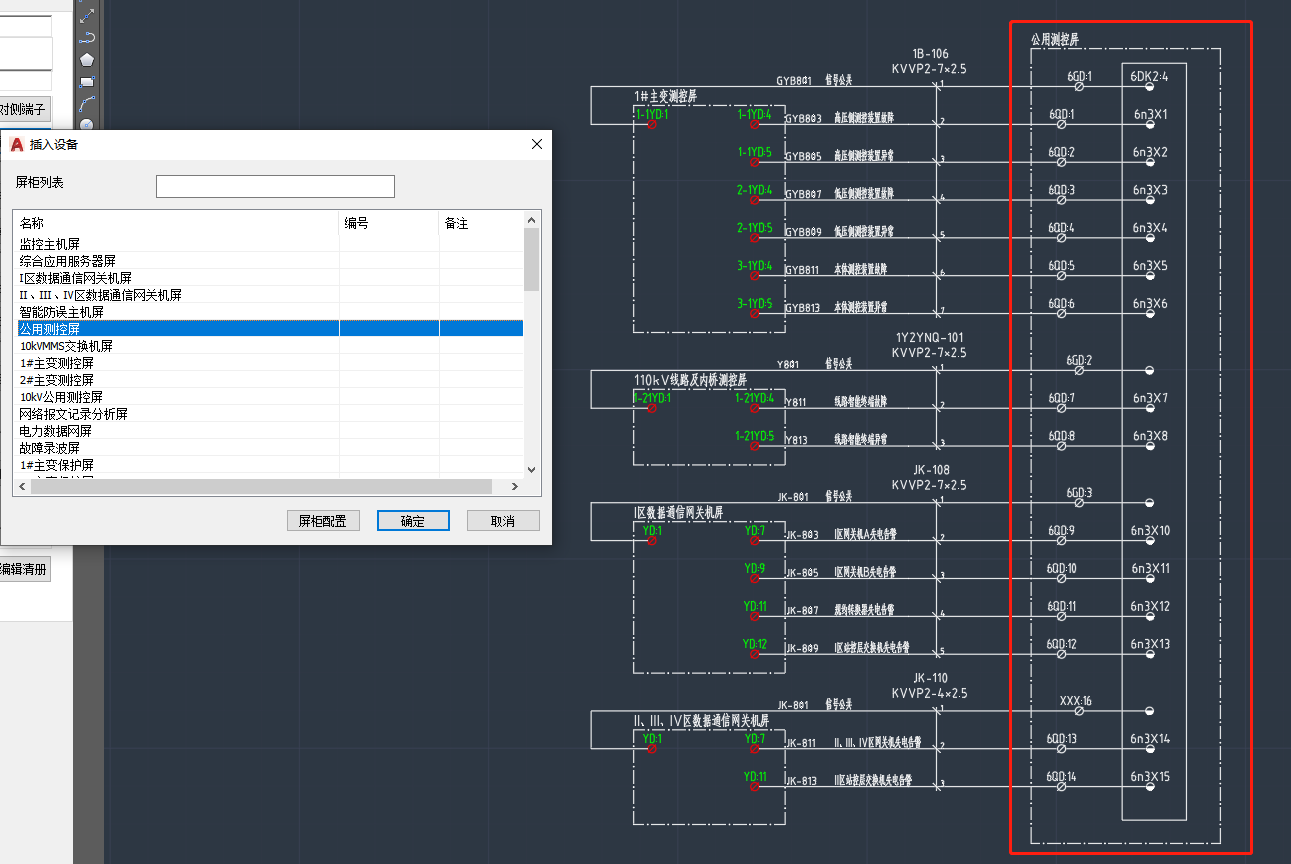Select the arc drawing tool

87,103
